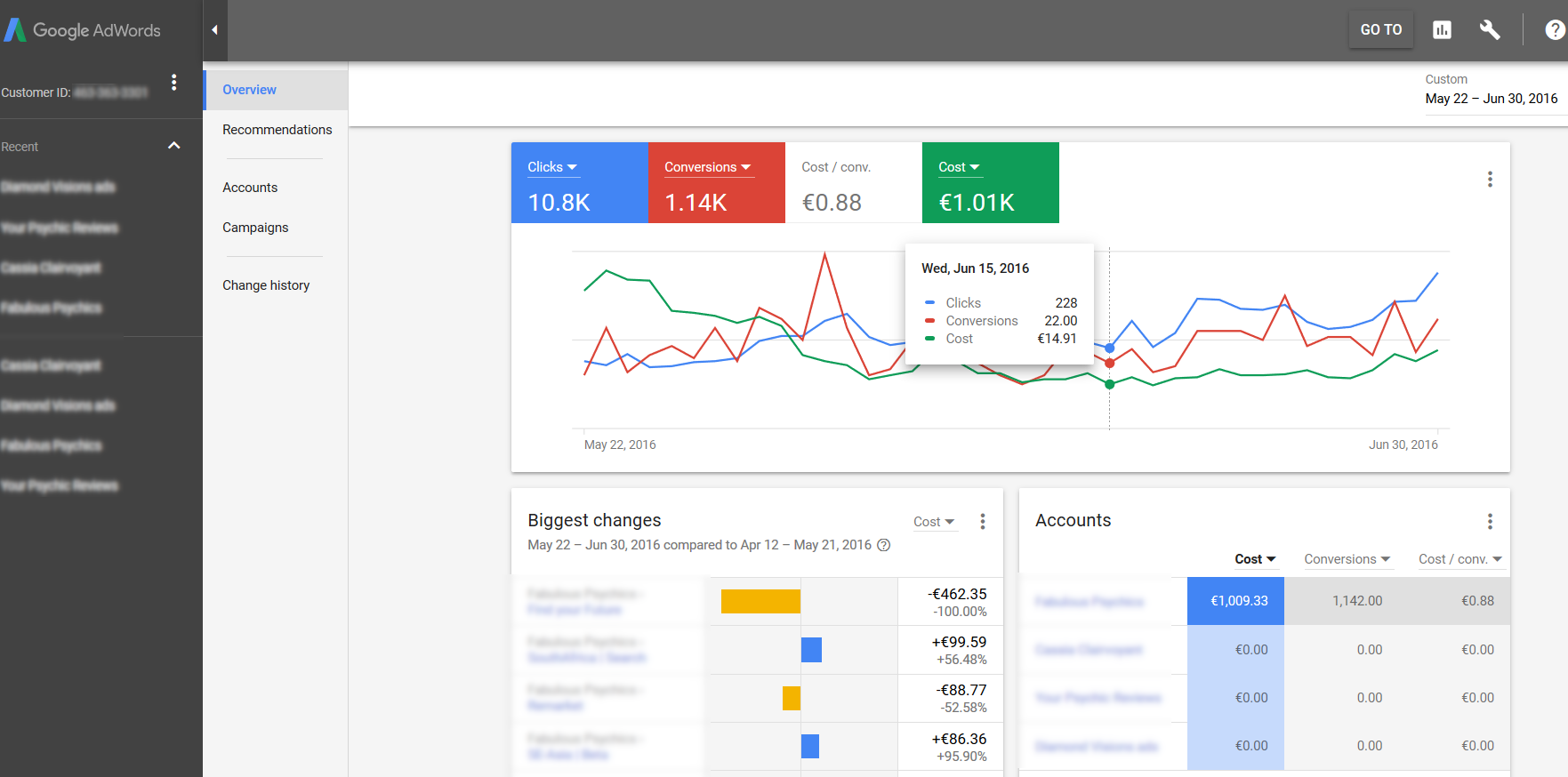Click the Accounts card heading
This screenshot has height=777, width=1568.
pyautogui.click(x=1073, y=520)
